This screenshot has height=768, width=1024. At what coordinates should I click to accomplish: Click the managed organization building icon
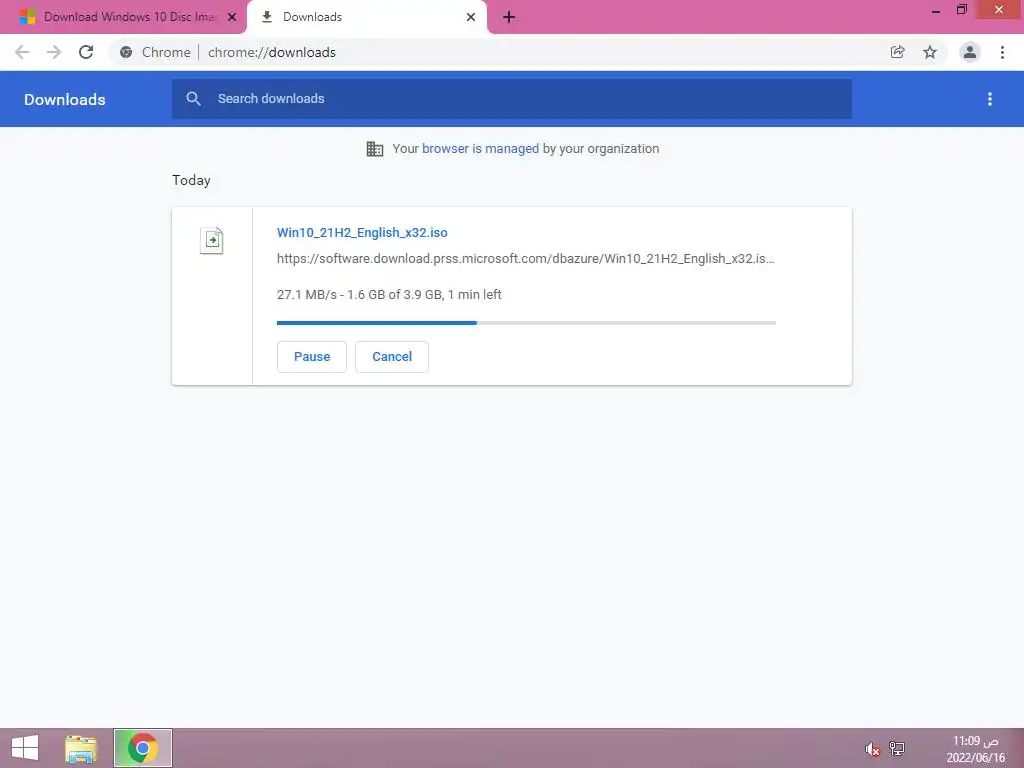point(375,149)
